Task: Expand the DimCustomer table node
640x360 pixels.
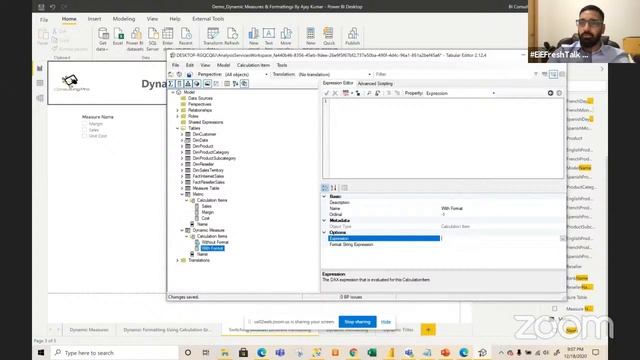Action: click(x=182, y=134)
